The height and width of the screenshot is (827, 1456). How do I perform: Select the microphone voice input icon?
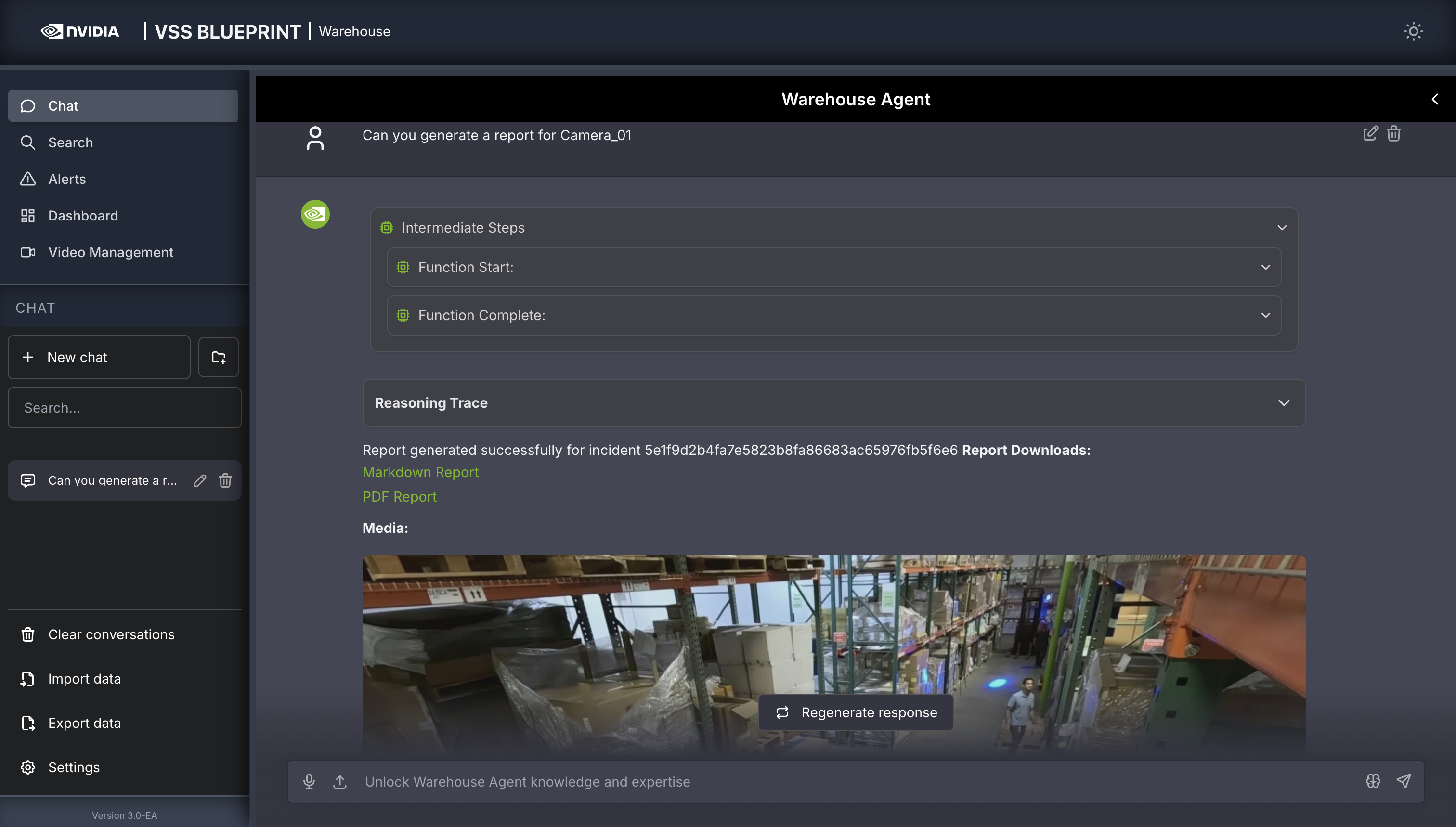click(x=310, y=781)
